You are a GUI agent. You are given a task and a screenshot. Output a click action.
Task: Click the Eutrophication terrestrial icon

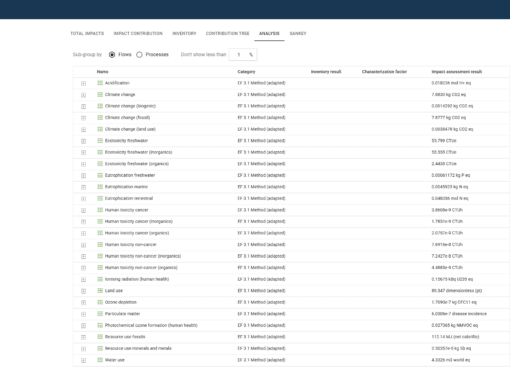click(100, 198)
